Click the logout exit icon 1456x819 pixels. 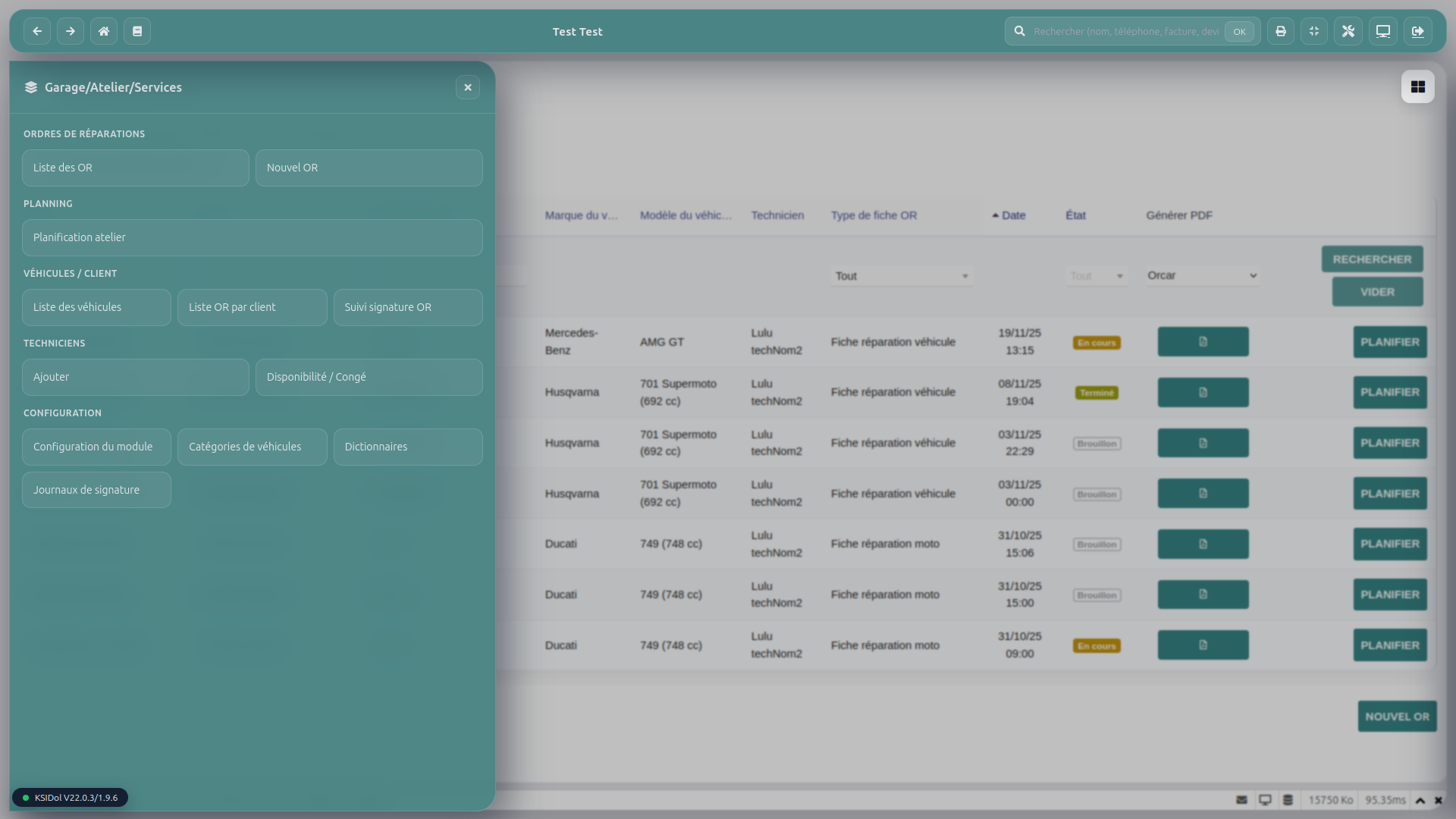pos(1417,31)
